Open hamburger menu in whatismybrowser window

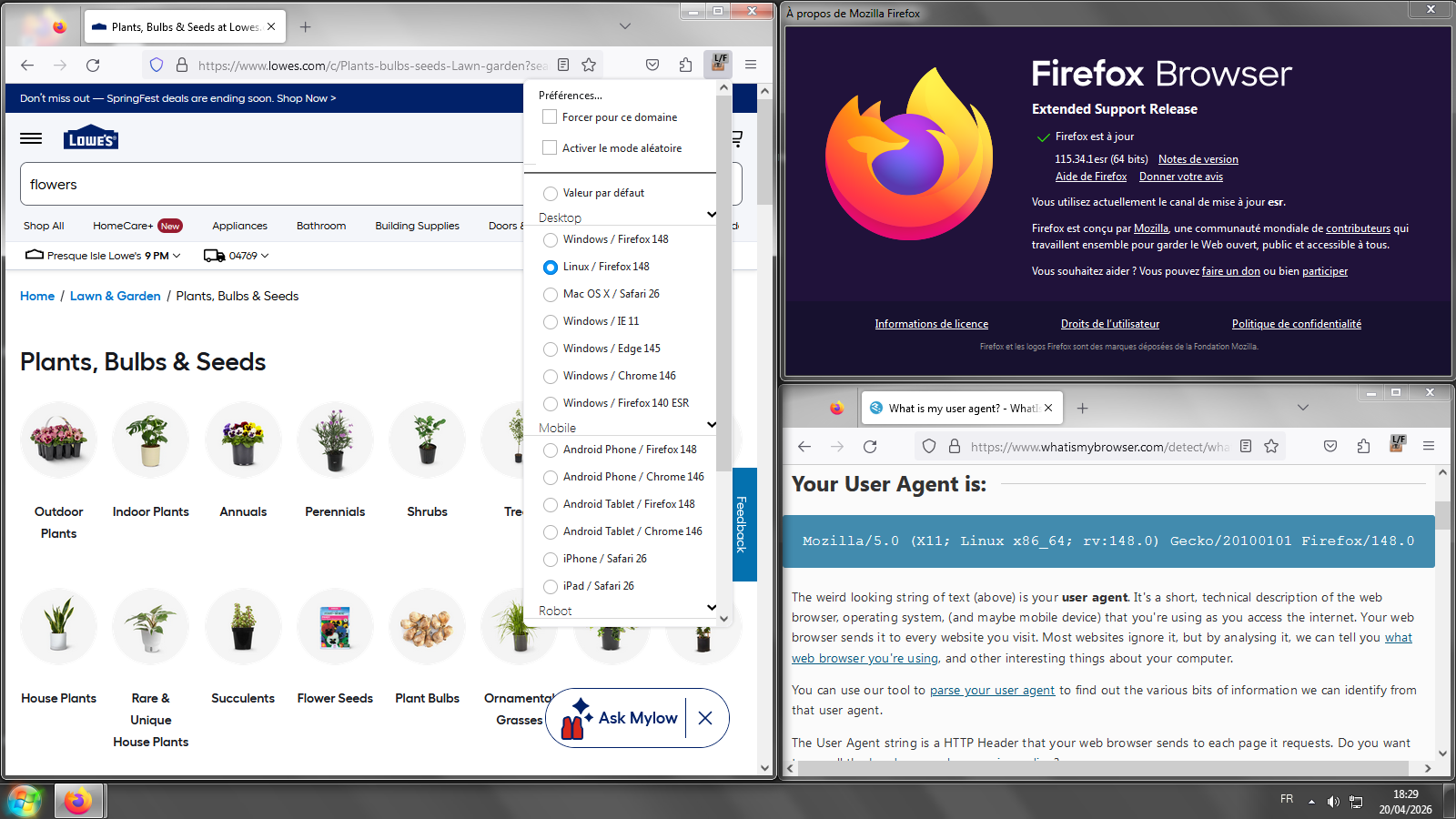(1429, 447)
